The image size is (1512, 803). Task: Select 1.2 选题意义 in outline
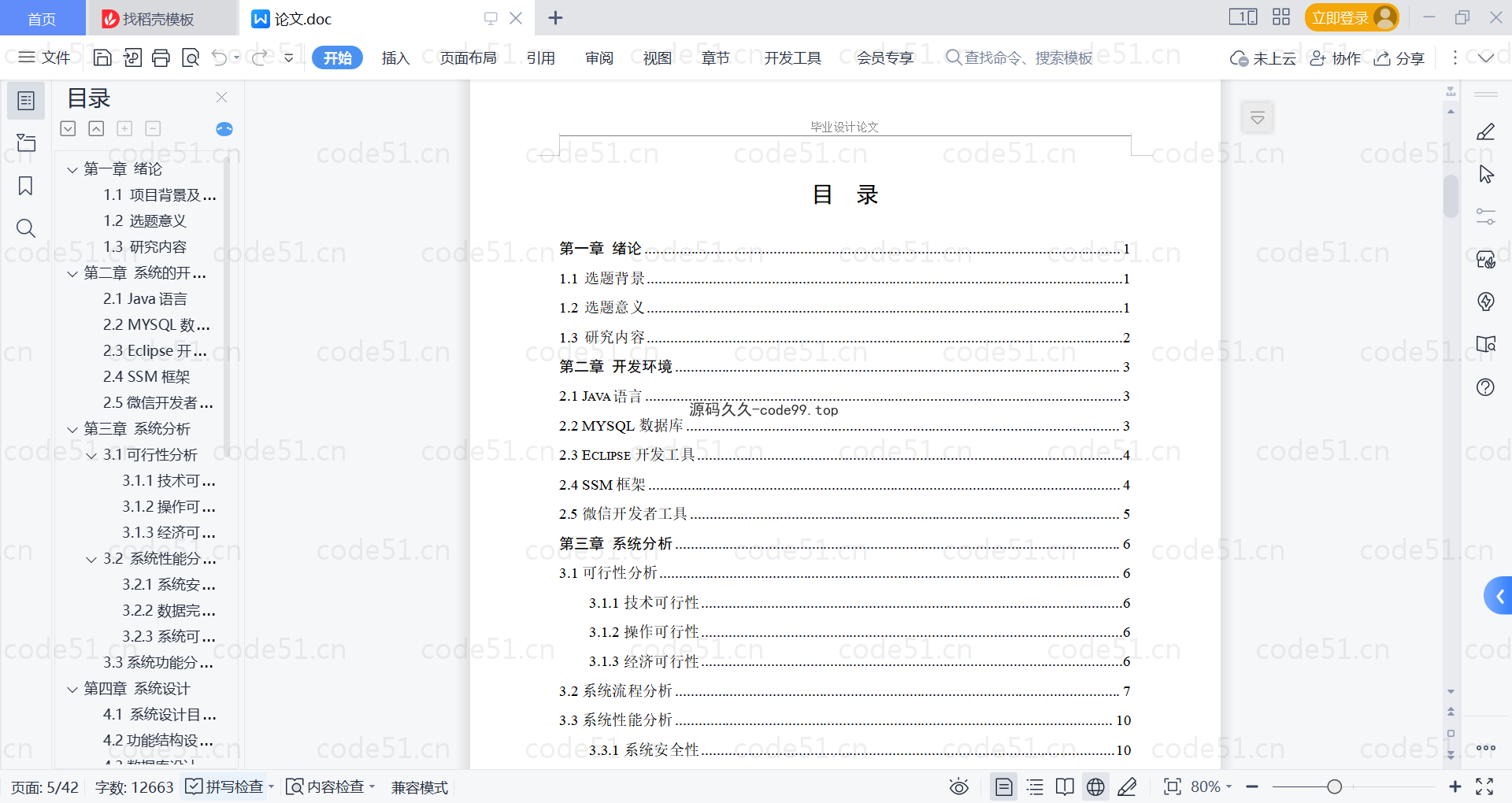click(x=145, y=221)
